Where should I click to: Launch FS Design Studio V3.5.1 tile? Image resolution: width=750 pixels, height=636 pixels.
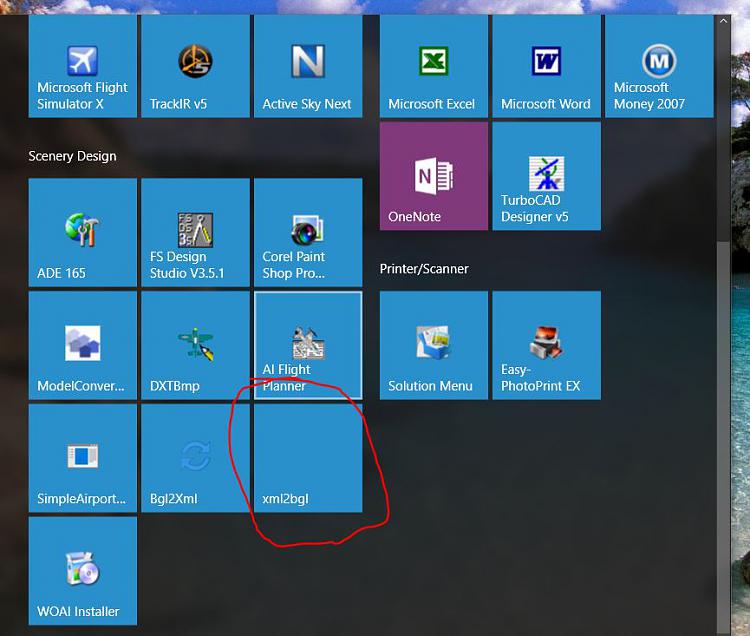(196, 232)
